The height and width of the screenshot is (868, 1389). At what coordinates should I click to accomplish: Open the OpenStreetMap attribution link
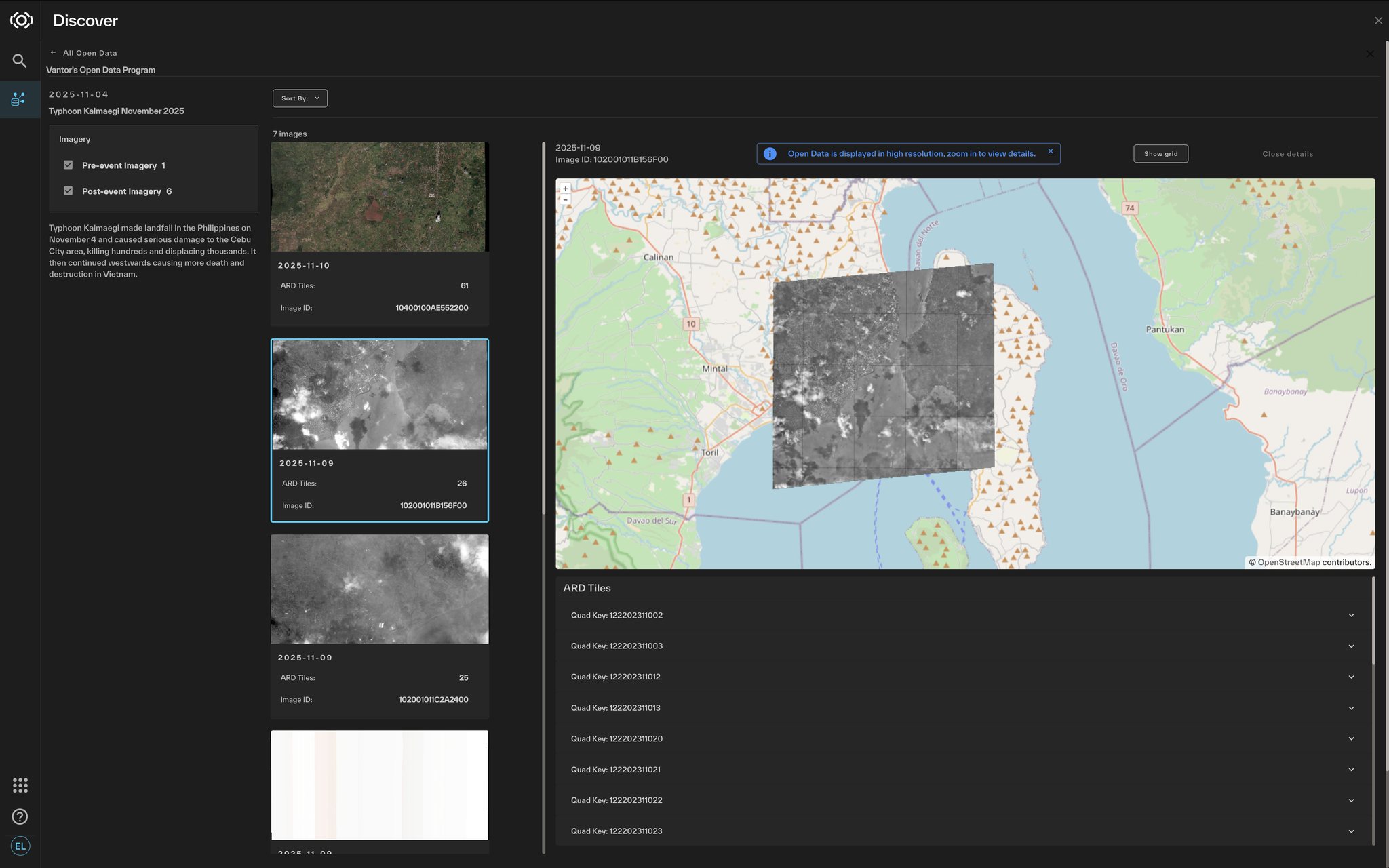click(1289, 562)
